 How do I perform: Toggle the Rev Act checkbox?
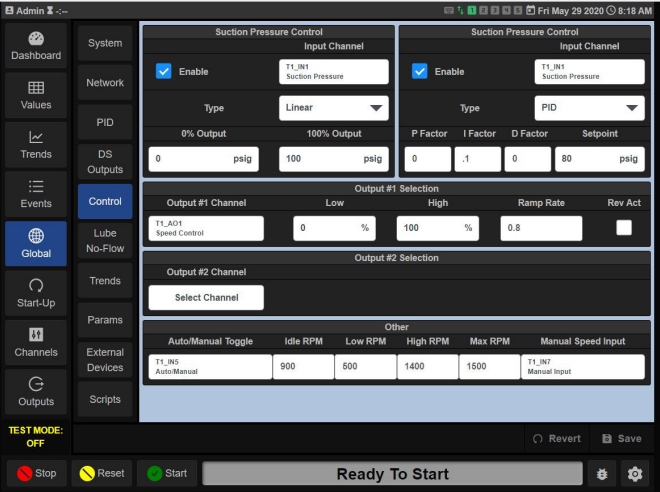(x=624, y=228)
